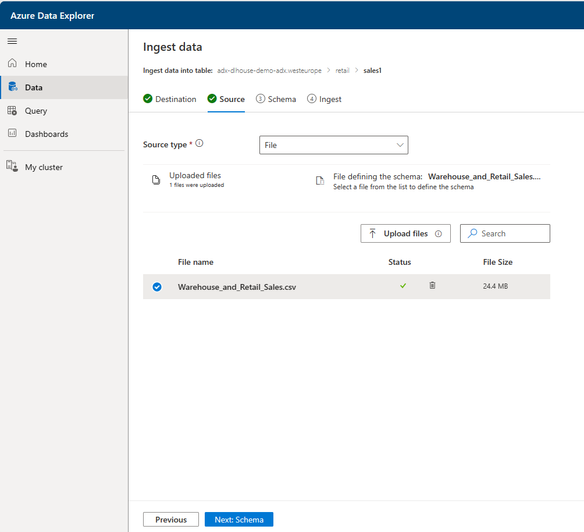Click the Status column header

click(400, 262)
